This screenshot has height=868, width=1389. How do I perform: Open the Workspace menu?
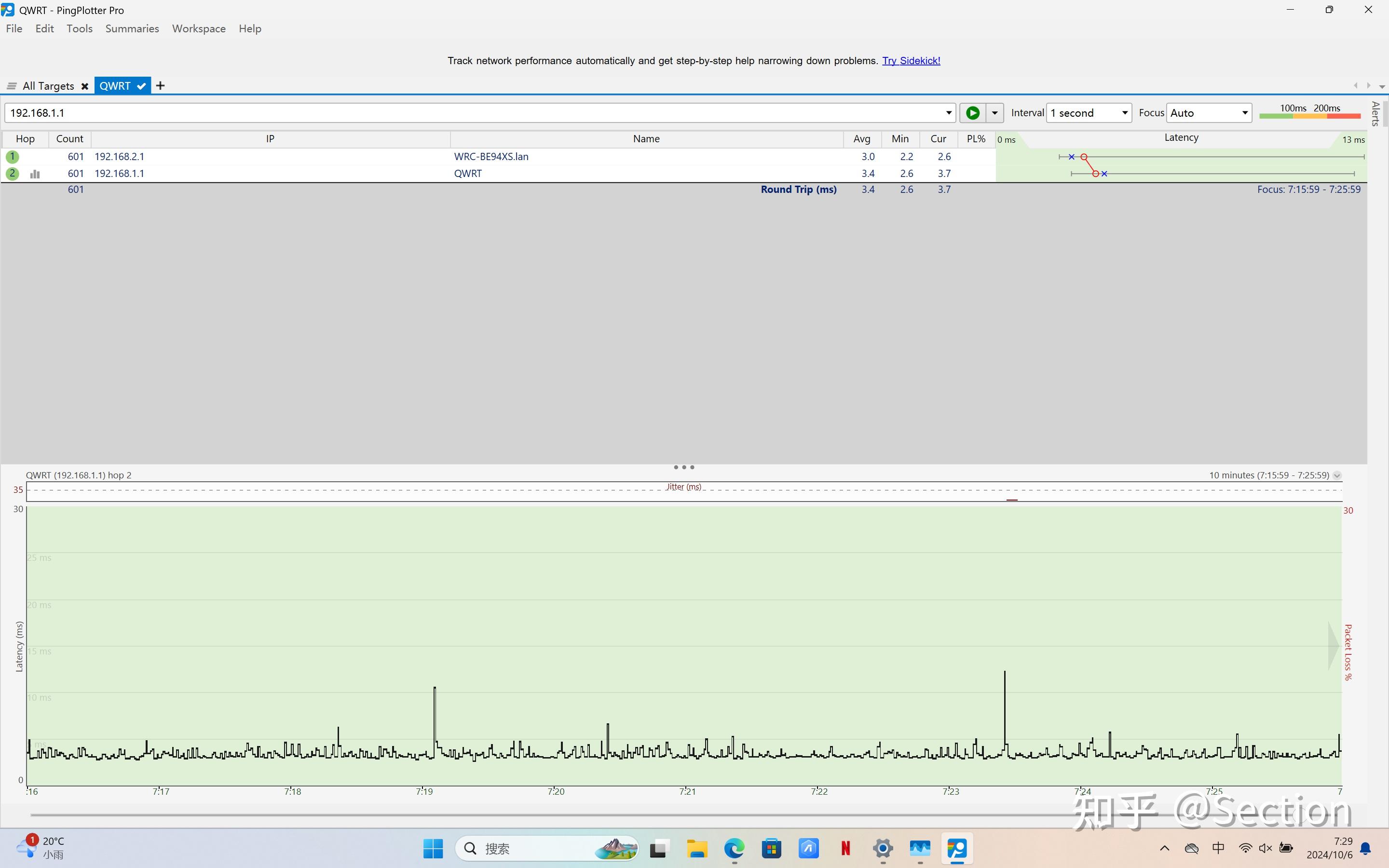point(199,29)
